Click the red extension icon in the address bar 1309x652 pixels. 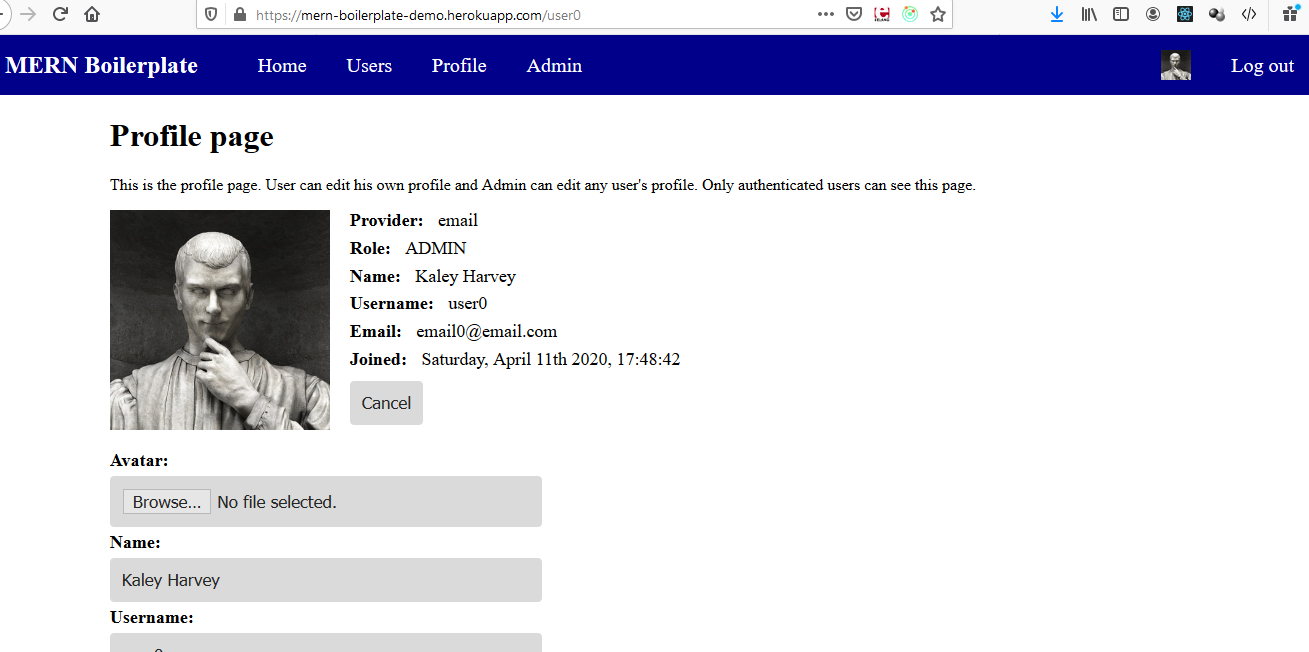tap(882, 14)
